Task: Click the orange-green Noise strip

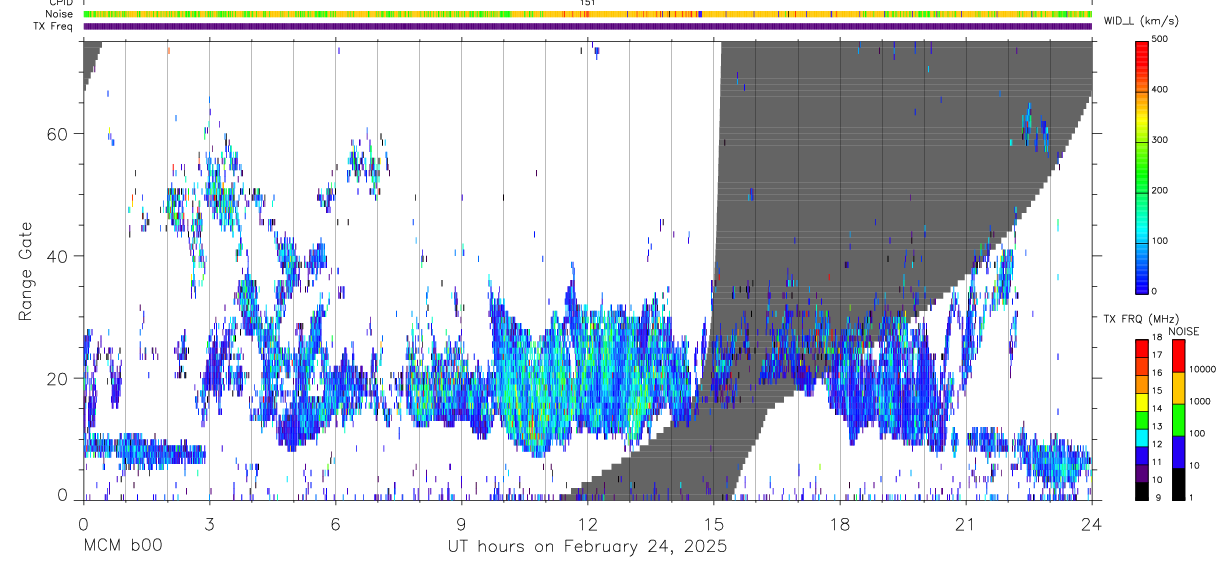Action: [587, 14]
